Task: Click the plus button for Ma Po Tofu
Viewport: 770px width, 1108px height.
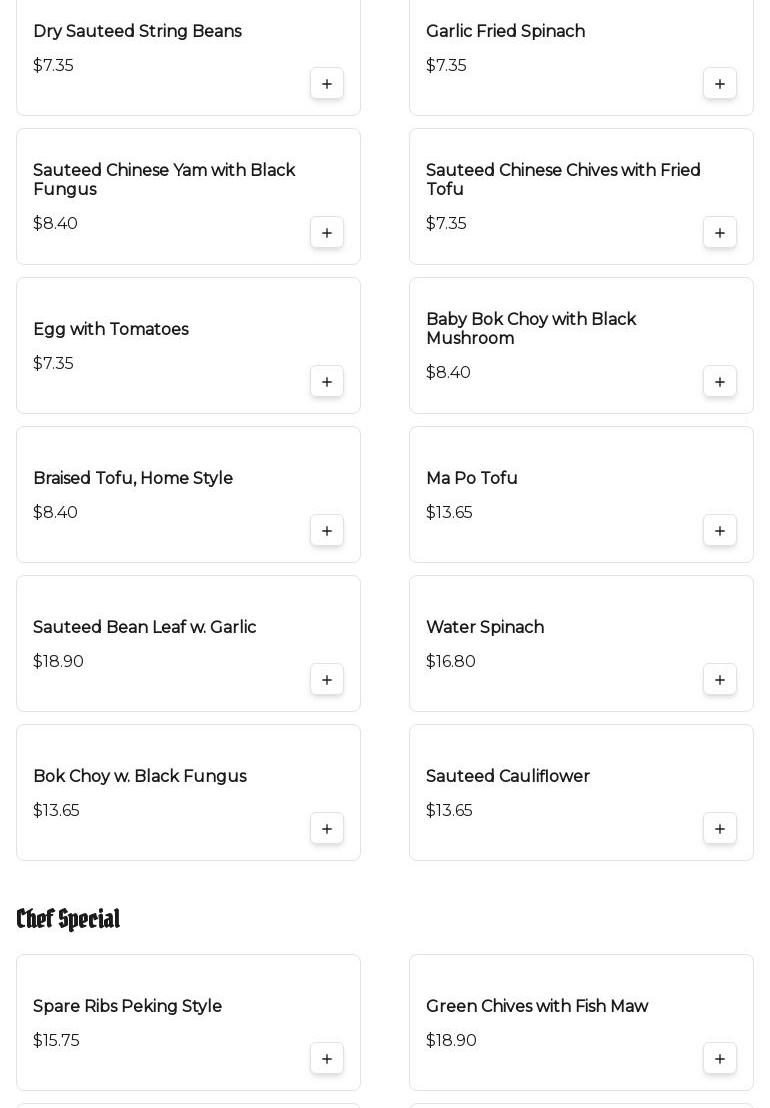Action: (x=720, y=531)
